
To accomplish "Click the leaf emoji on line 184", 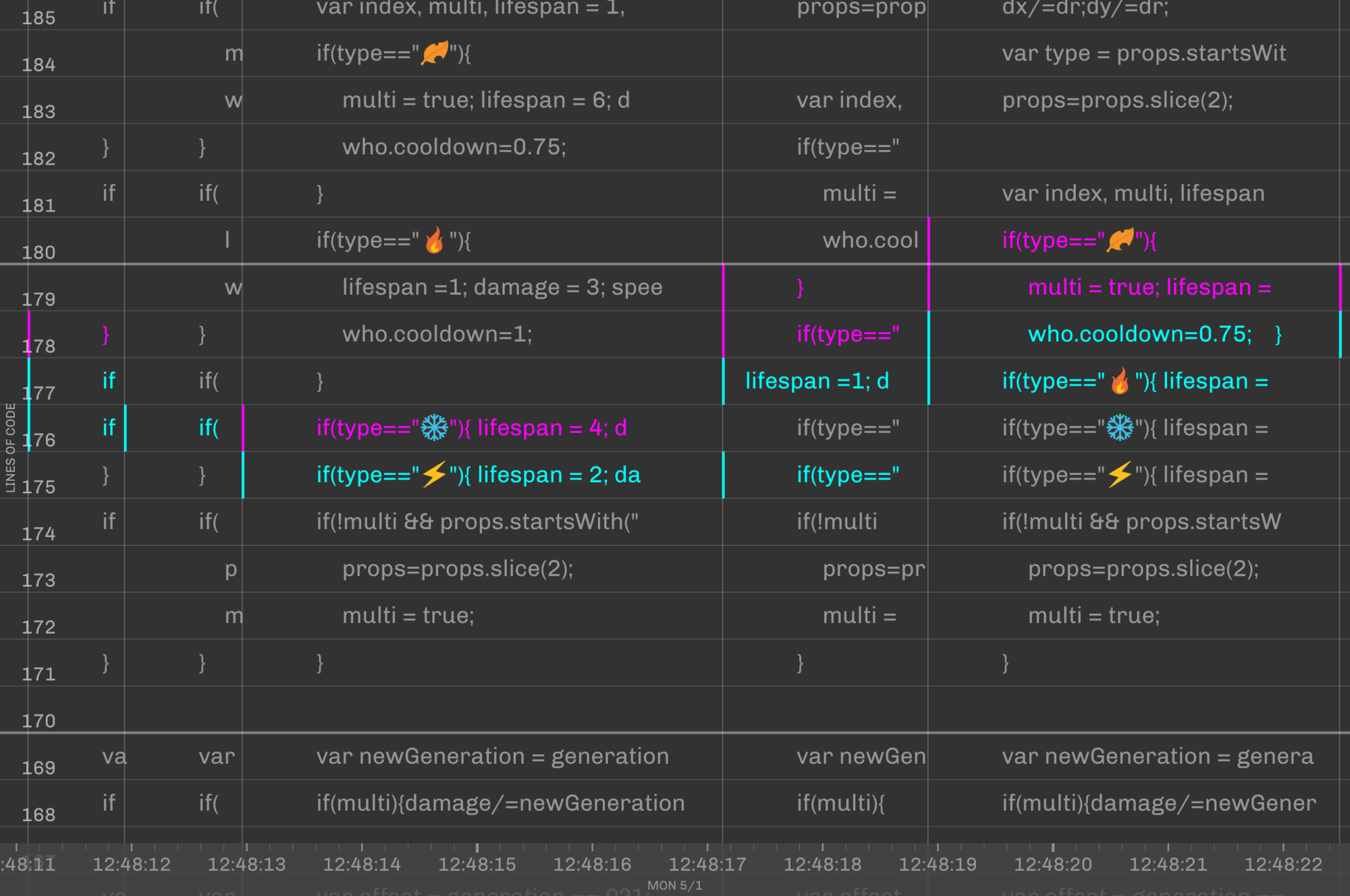I will tap(434, 53).
